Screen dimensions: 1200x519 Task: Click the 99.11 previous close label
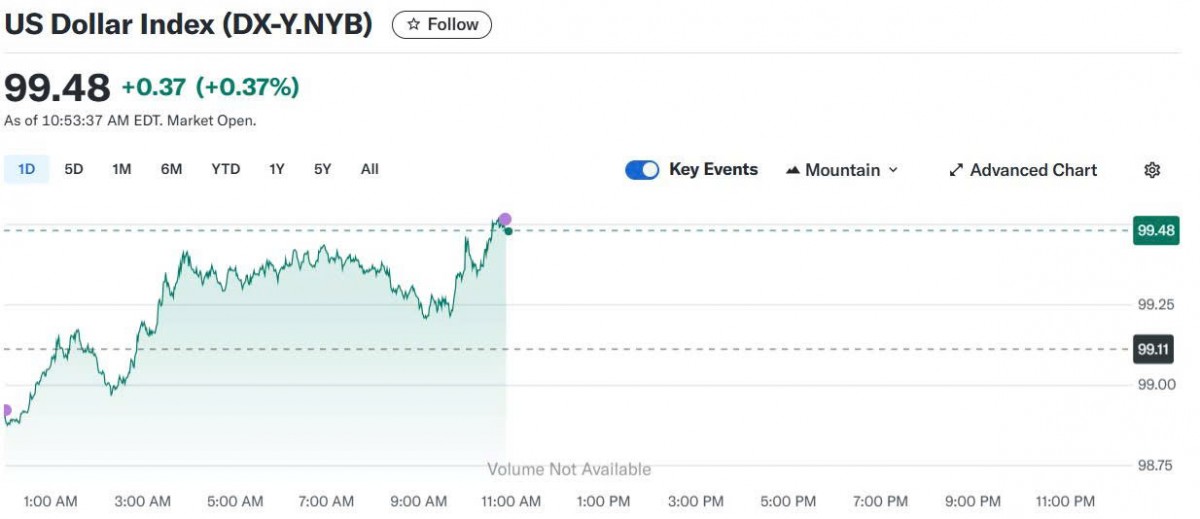point(1154,350)
